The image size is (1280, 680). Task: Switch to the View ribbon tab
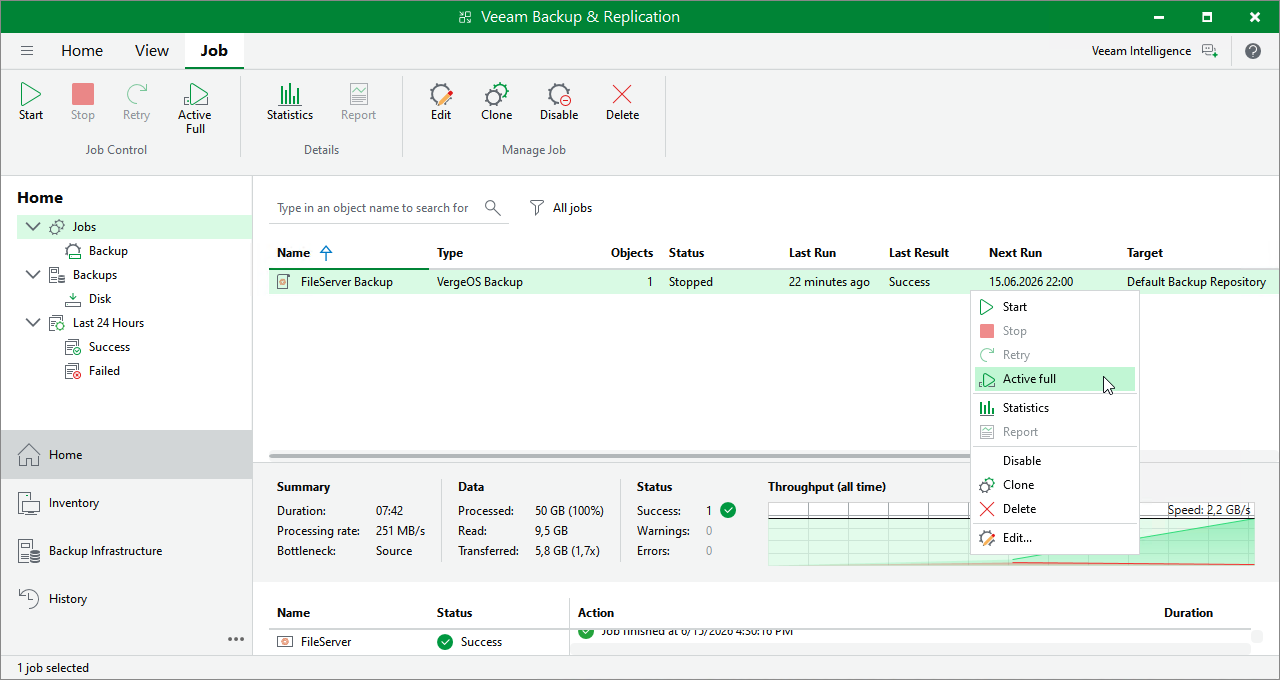[x=152, y=51]
